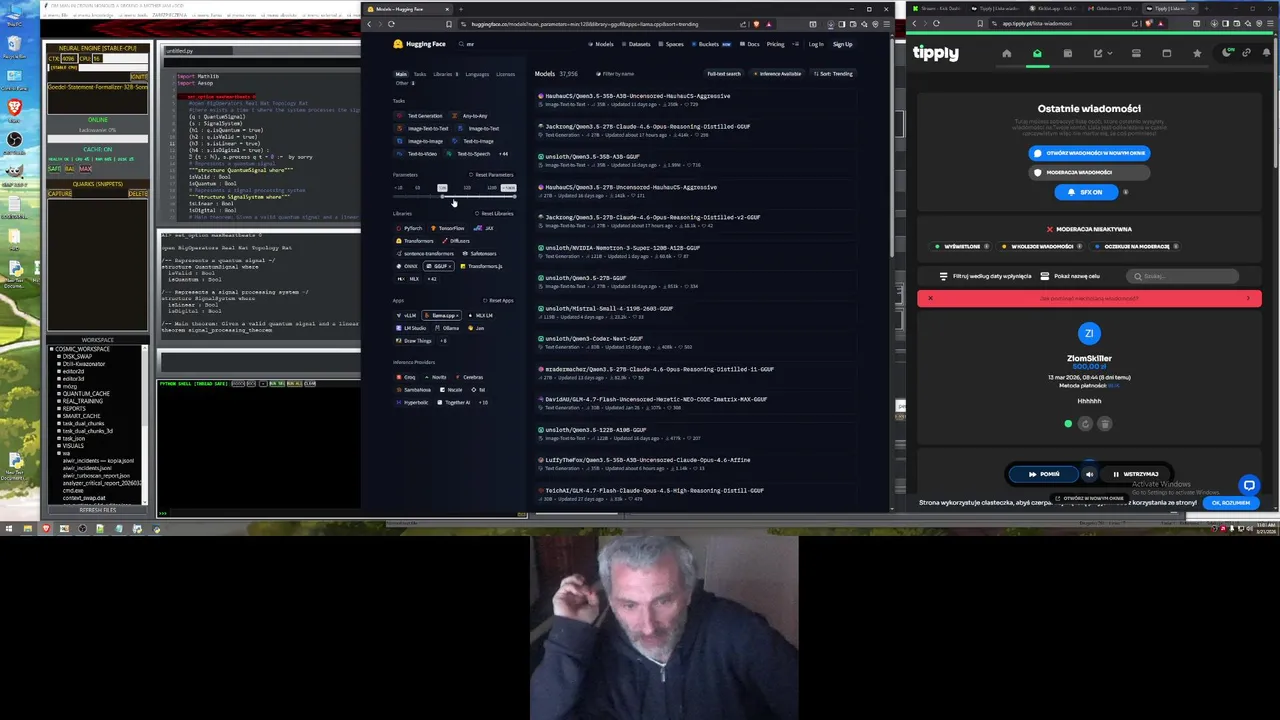Toggle the Safetensors library filter
Image resolution: width=1280 pixels, height=720 pixels.
(x=479, y=254)
